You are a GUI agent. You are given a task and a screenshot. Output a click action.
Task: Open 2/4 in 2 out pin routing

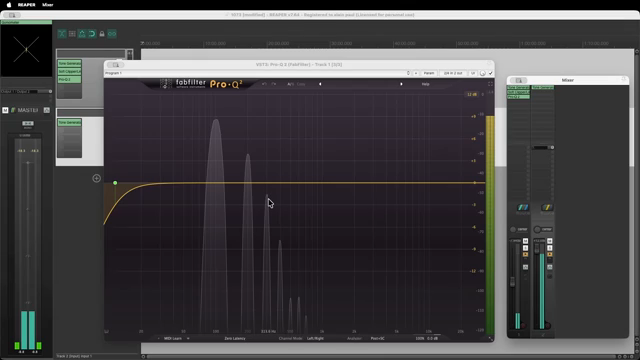(453, 73)
